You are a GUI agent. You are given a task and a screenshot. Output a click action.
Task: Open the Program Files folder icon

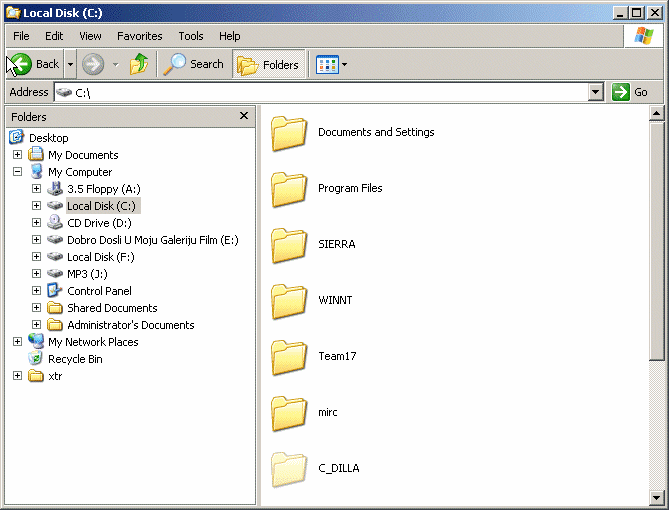tap(289, 189)
